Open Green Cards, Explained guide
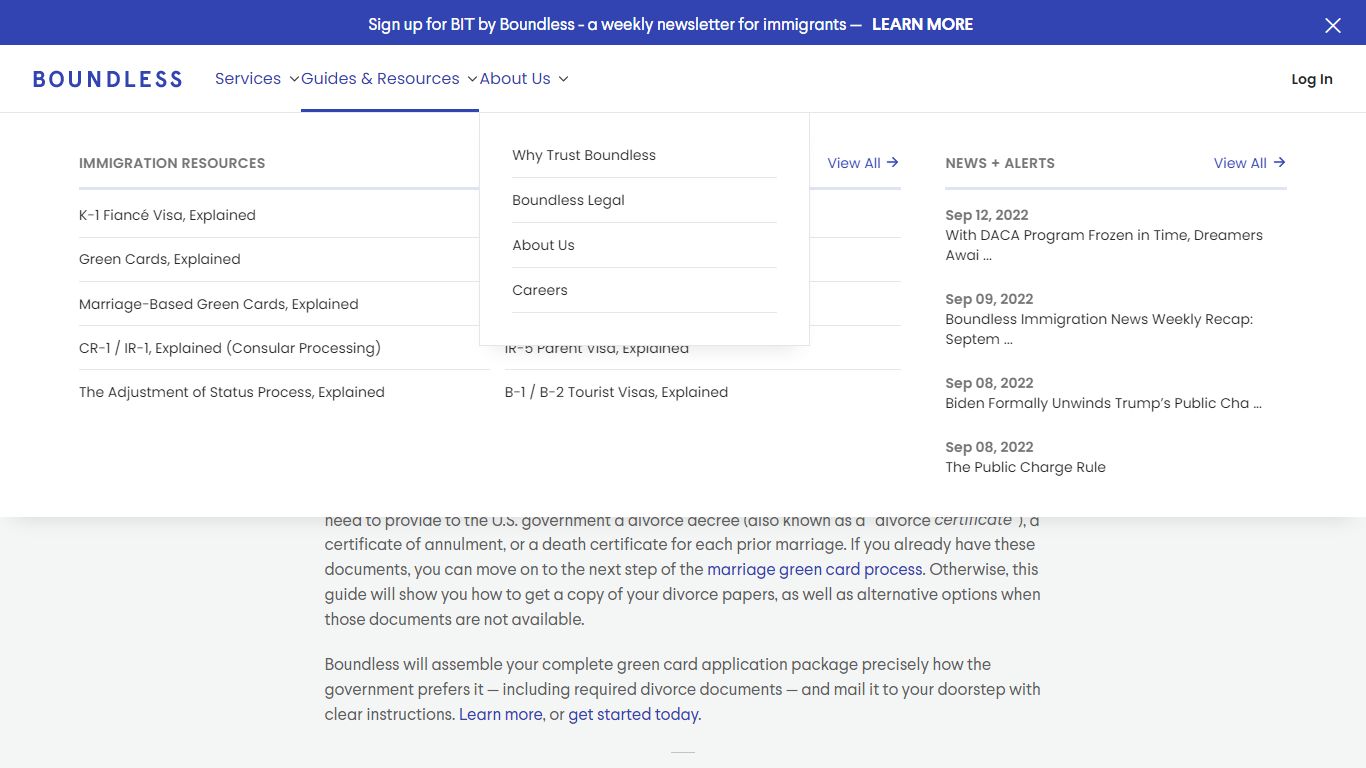This screenshot has height=768, width=1366. pos(160,259)
